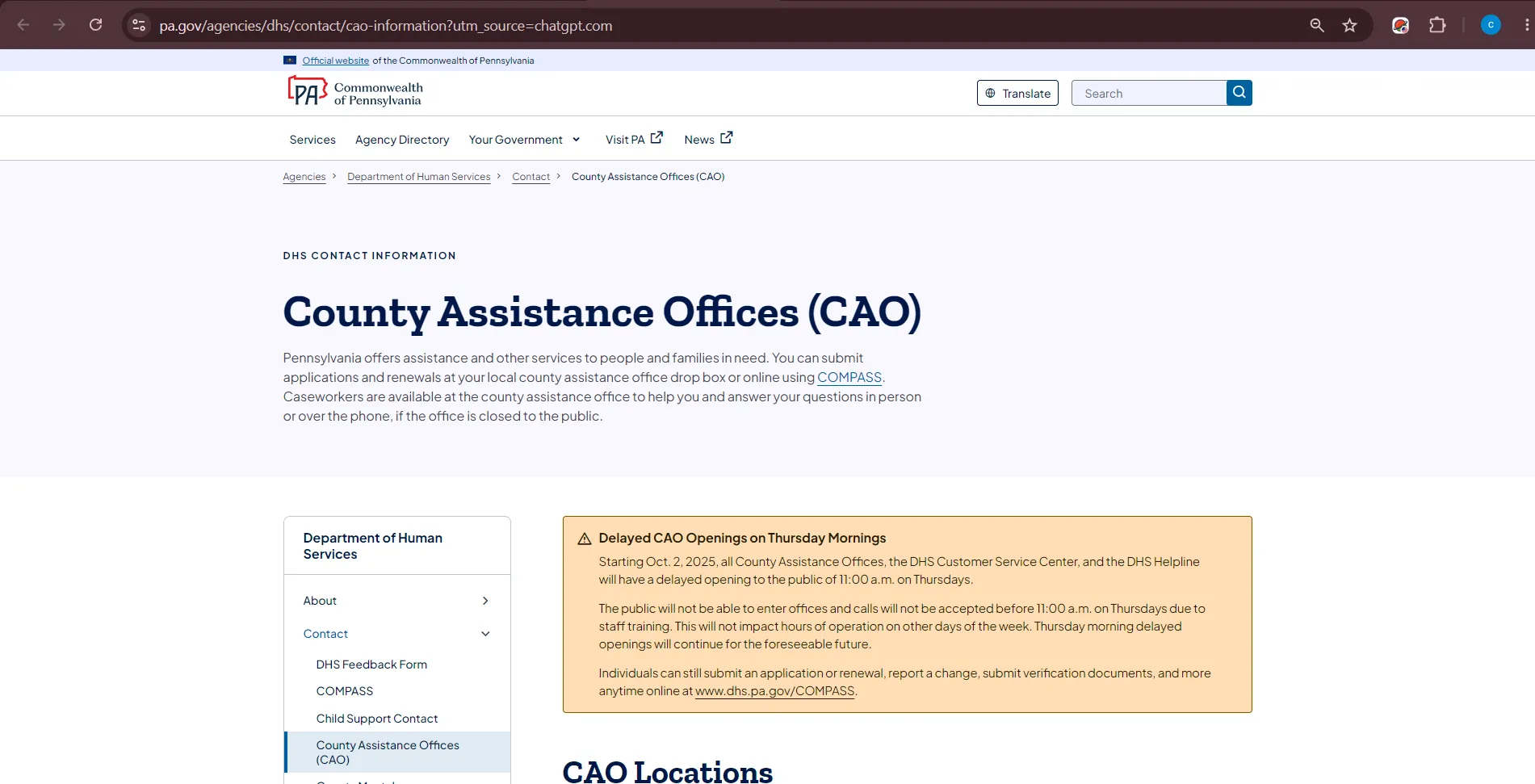1535x784 pixels.
Task: Open the Extensions puzzle icon
Action: coord(1437,25)
